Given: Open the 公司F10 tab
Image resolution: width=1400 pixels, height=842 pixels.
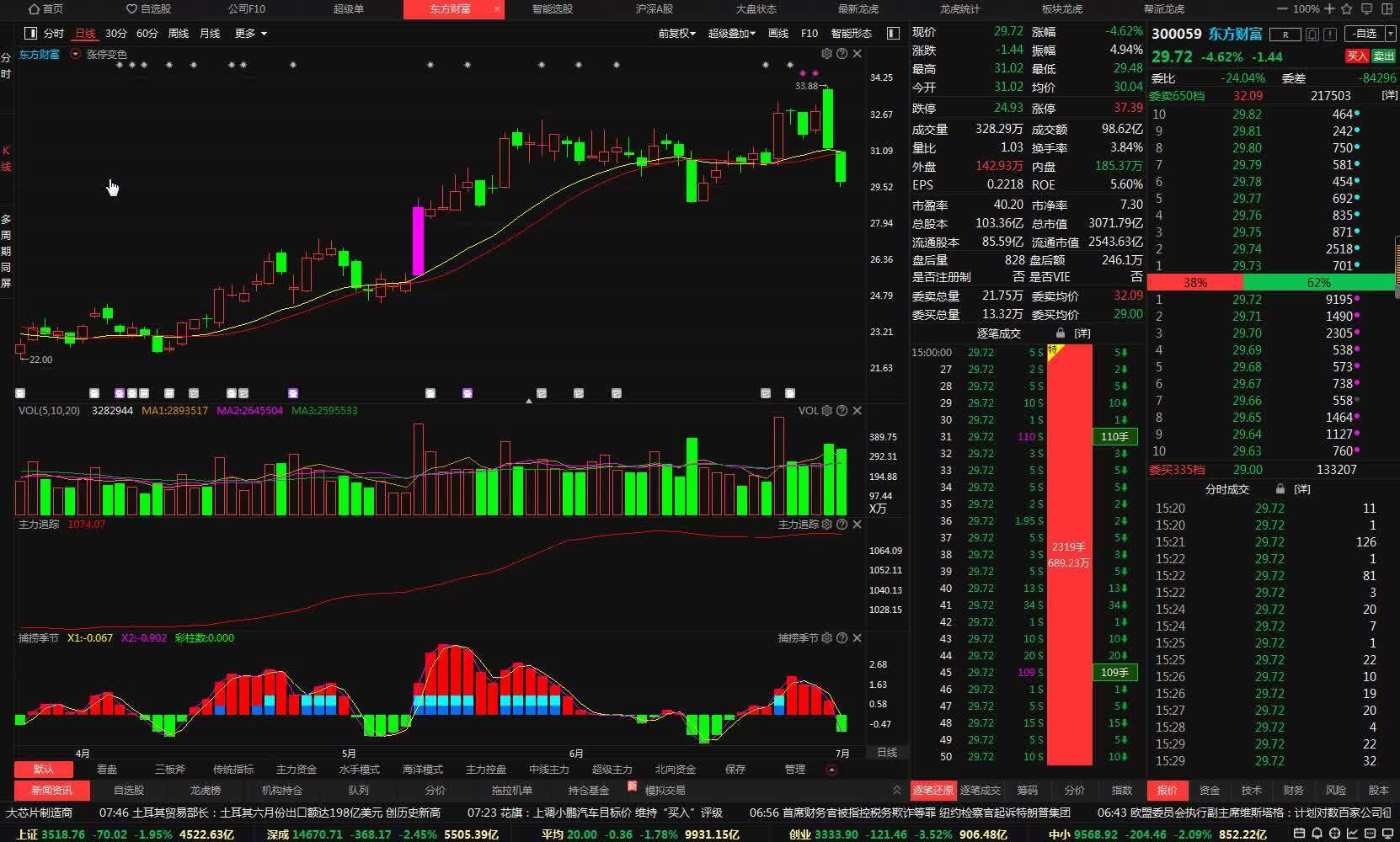Looking at the screenshot, I should click(247, 9).
